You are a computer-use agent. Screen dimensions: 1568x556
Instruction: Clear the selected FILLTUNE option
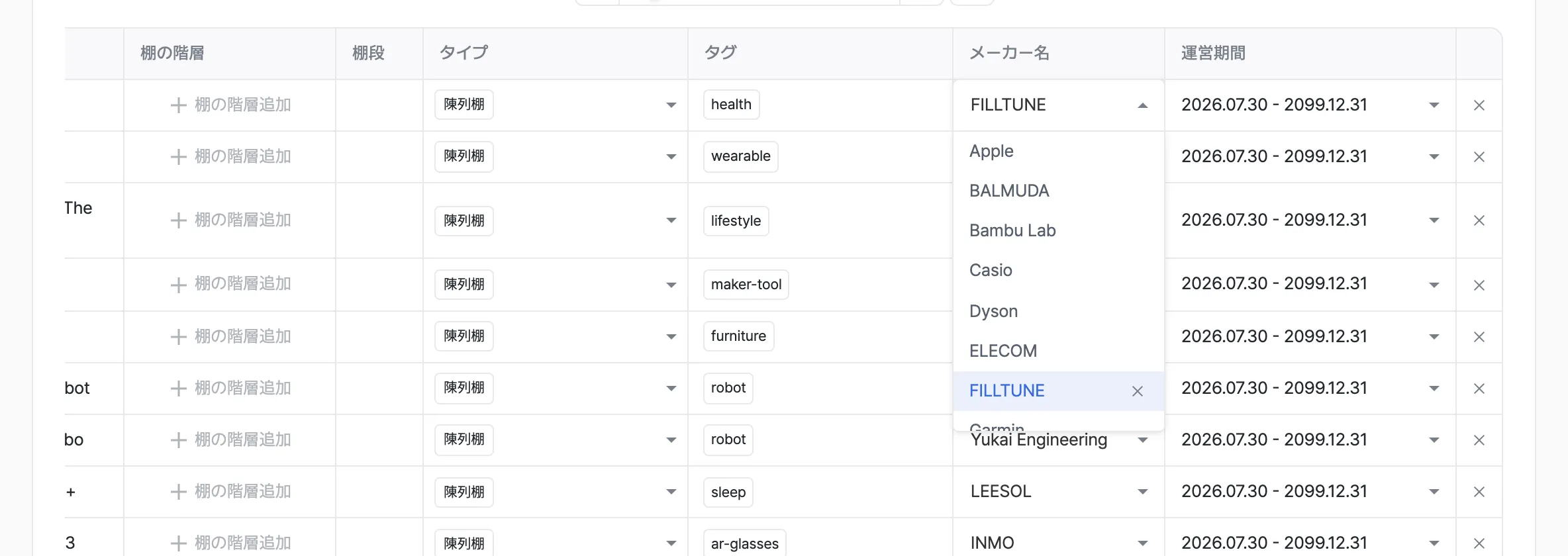[x=1138, y=391]
